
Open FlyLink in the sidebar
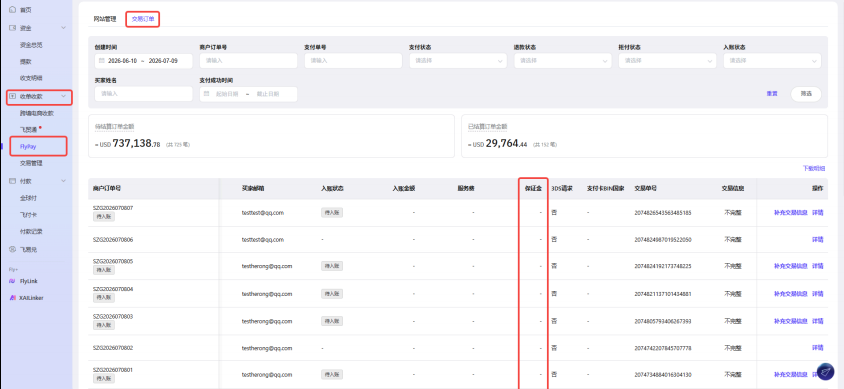(29, 281)
